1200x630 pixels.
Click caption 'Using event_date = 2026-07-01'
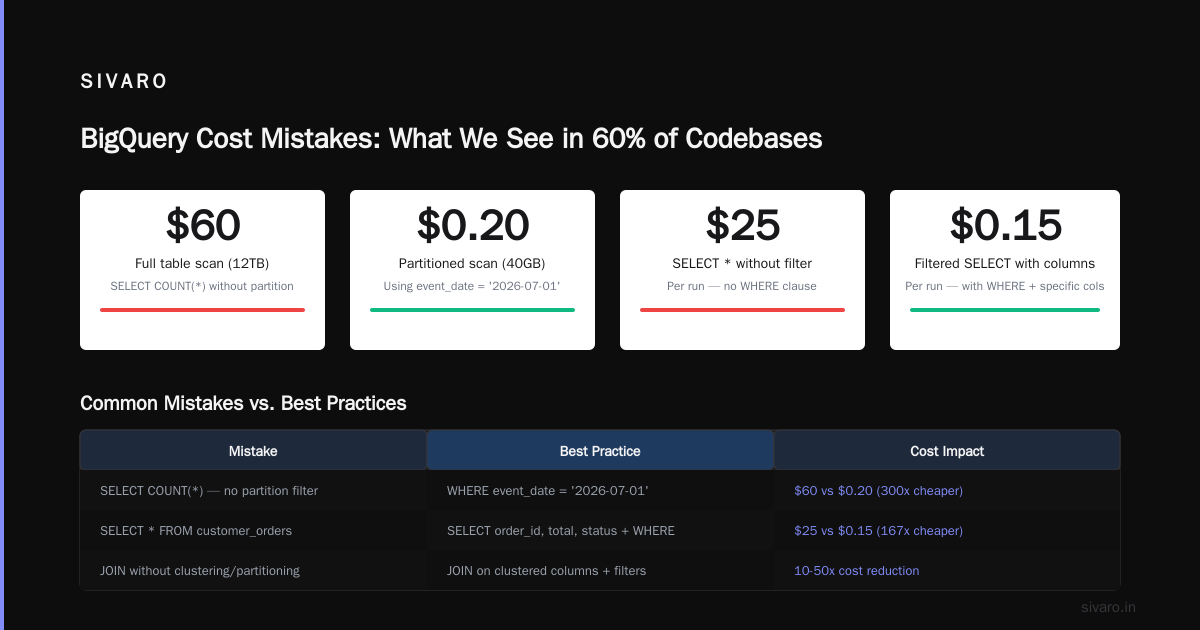tap(472, 286)
